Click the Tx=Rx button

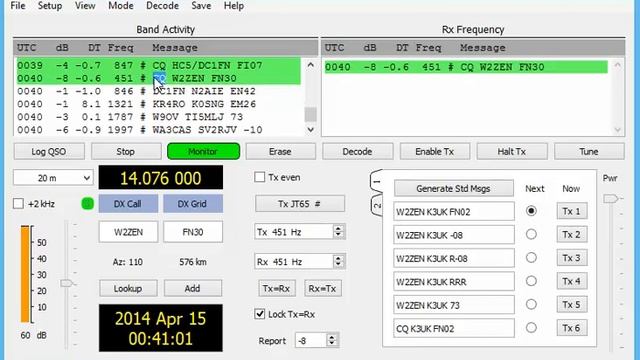pos(277,288)
